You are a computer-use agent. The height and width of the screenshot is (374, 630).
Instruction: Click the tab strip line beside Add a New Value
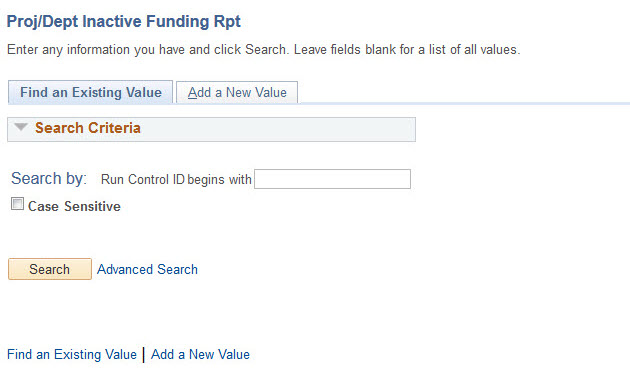[x=464, y=104]
